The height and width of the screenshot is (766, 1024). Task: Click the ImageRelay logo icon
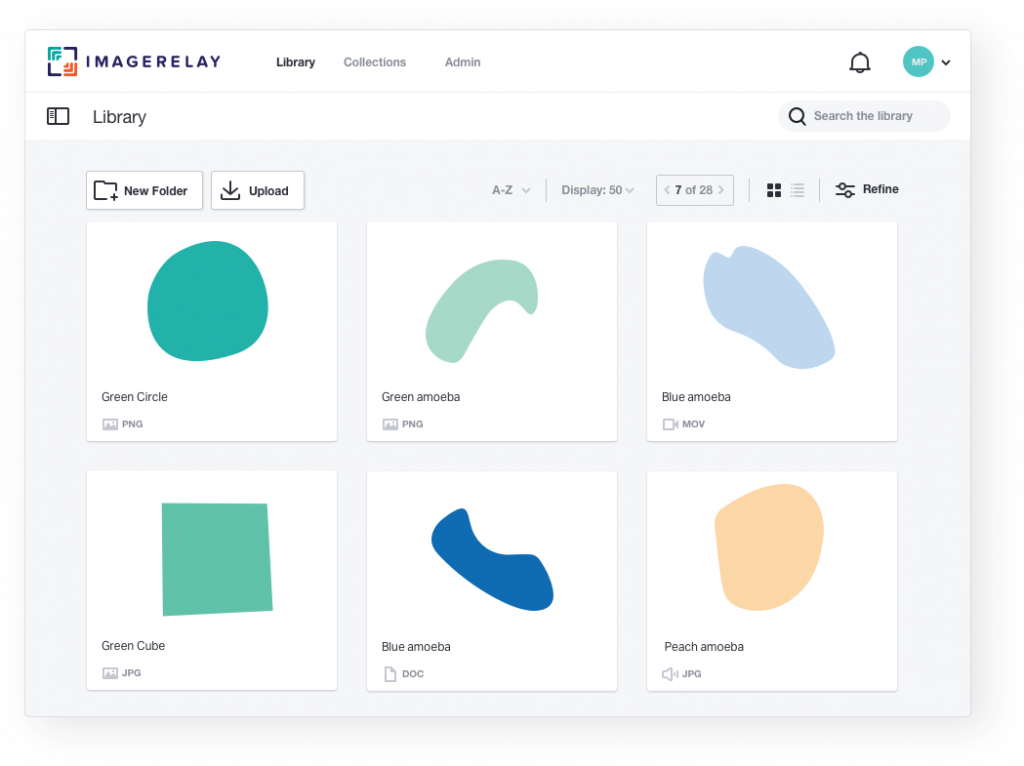point(60,60)
